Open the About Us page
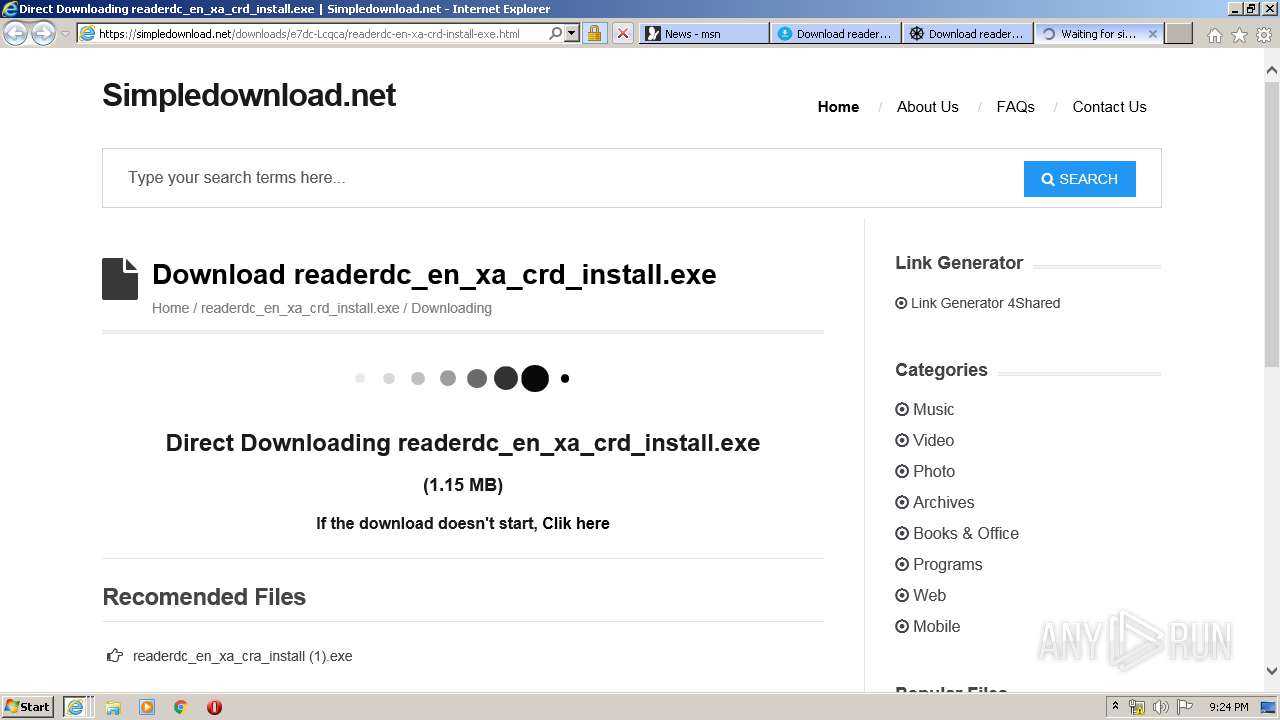Screen dimensions: 1280x720 [x=927, y=107]
